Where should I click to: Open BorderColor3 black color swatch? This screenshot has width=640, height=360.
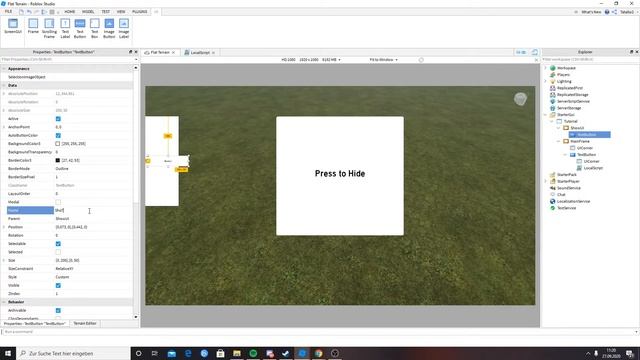pos(58,160)
